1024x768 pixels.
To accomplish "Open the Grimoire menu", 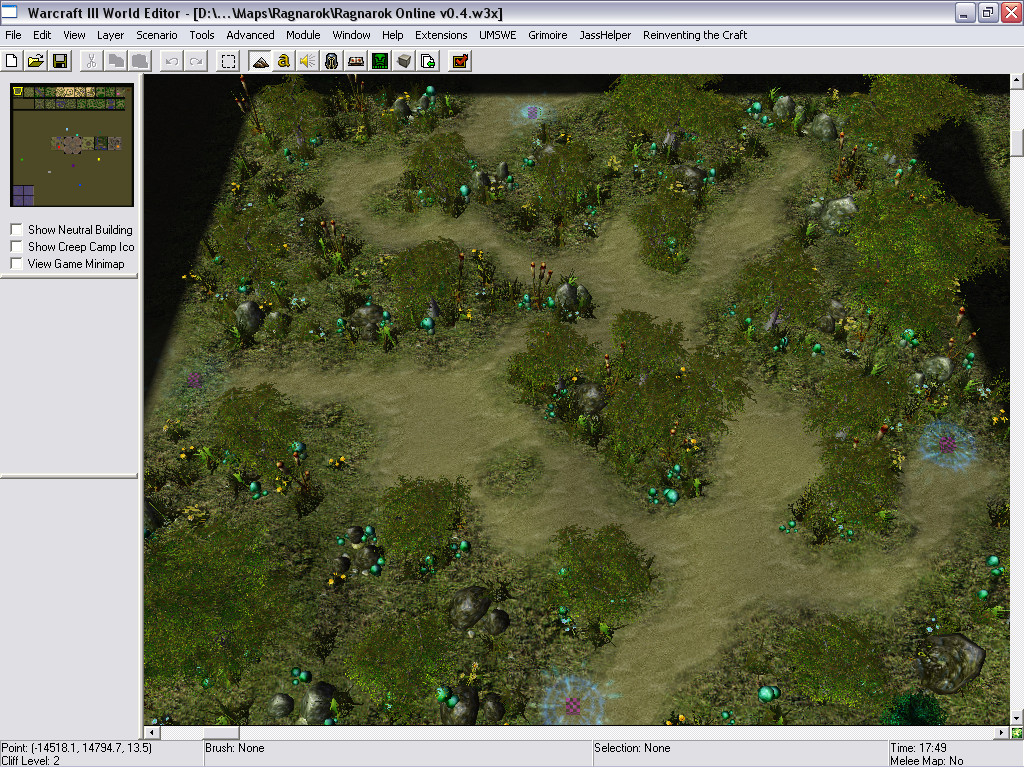I will point(547,35).
